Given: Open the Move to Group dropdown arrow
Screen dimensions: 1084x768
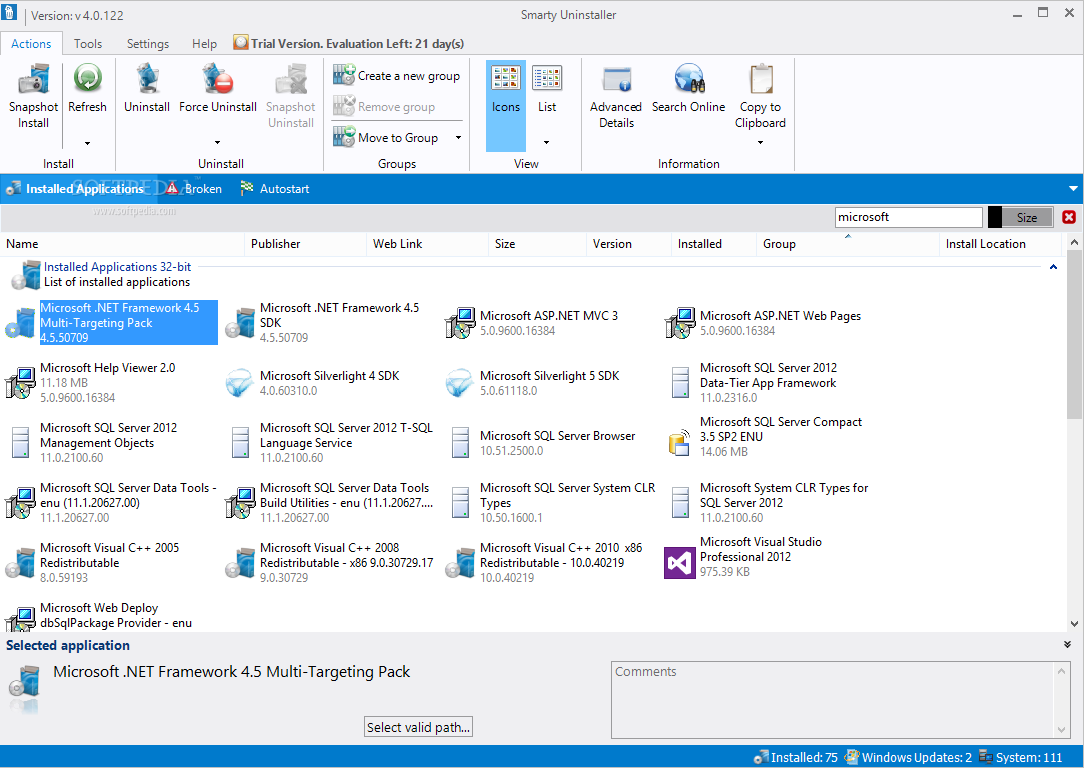Looking at the screenshot, I should tap(458, 138).
